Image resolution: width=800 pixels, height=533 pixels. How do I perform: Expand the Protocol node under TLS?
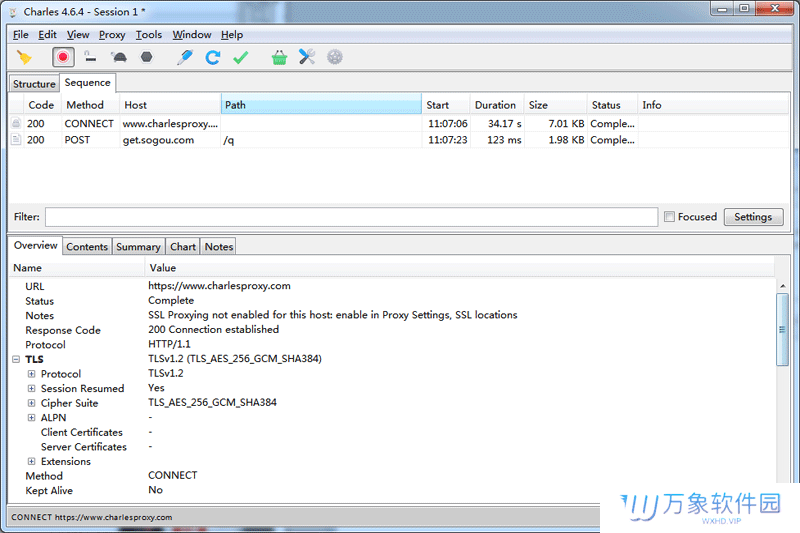pos(32,374)
